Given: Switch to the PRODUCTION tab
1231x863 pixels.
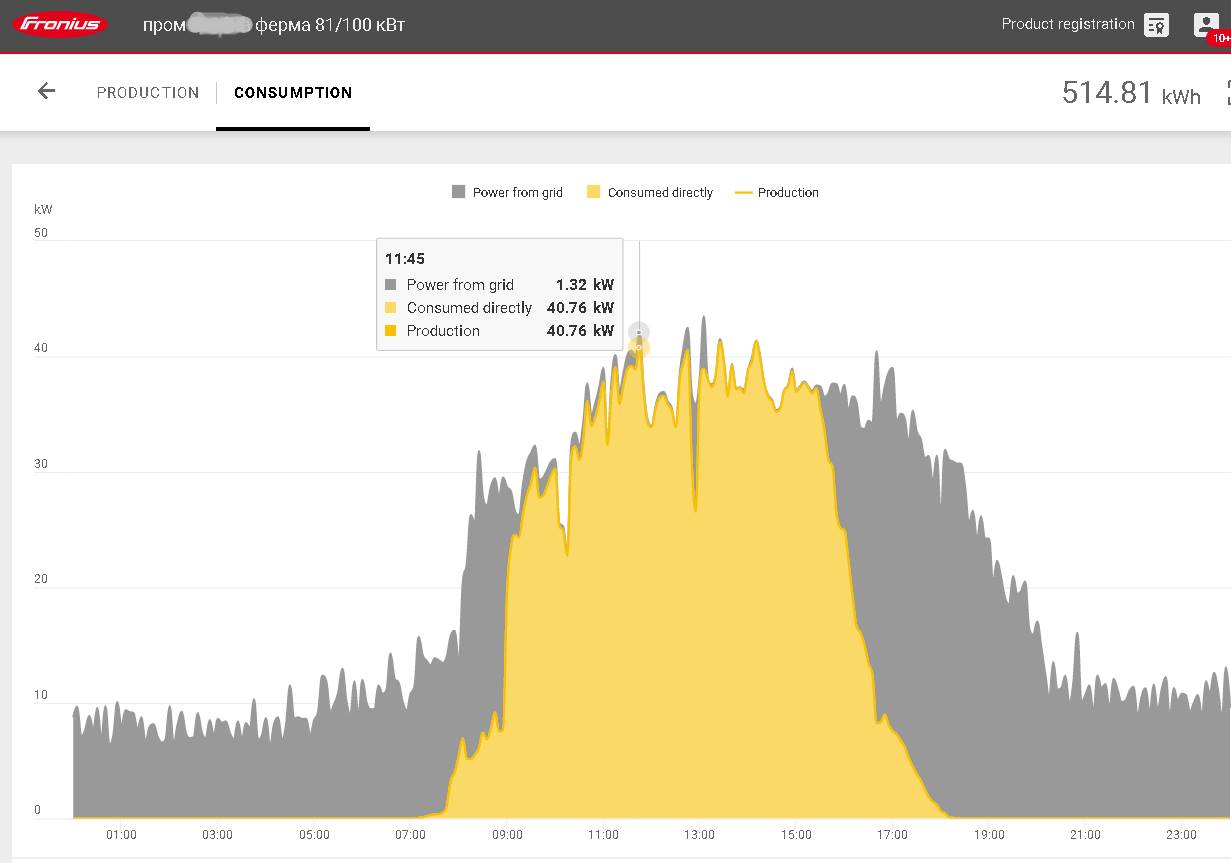Looking at the screenshot, I should click(x=148, y=92).
